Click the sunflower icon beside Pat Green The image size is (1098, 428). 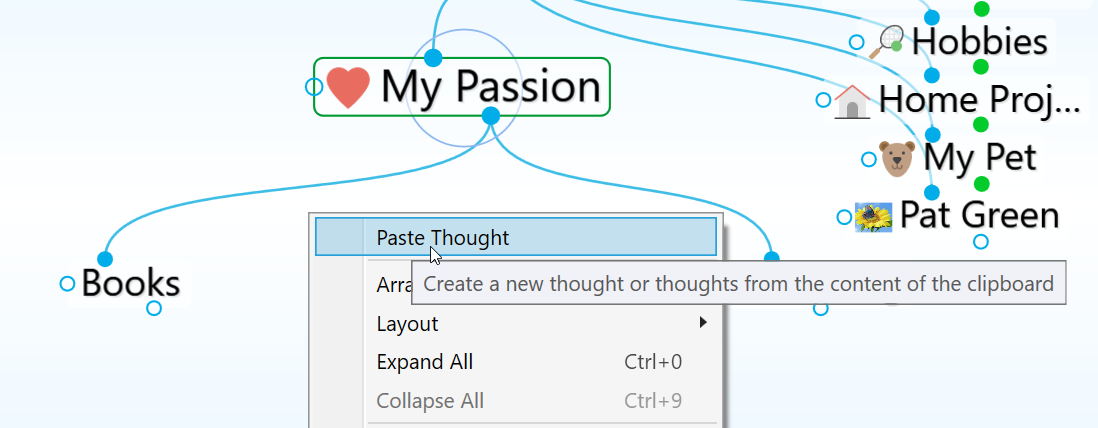click(x=872, y=216)
